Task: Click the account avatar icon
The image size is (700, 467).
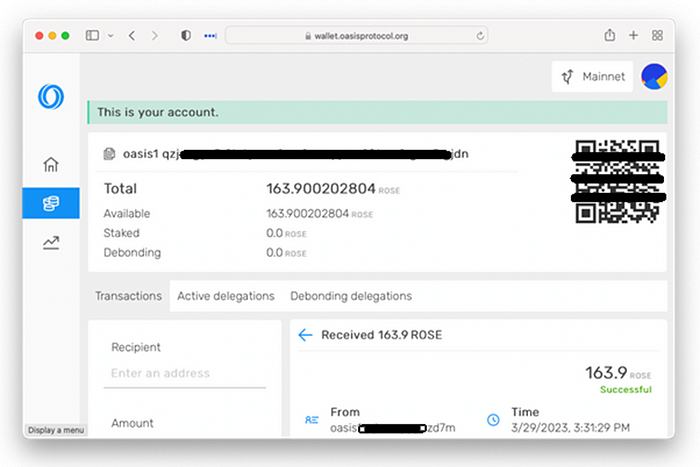Action: [654, 76]
